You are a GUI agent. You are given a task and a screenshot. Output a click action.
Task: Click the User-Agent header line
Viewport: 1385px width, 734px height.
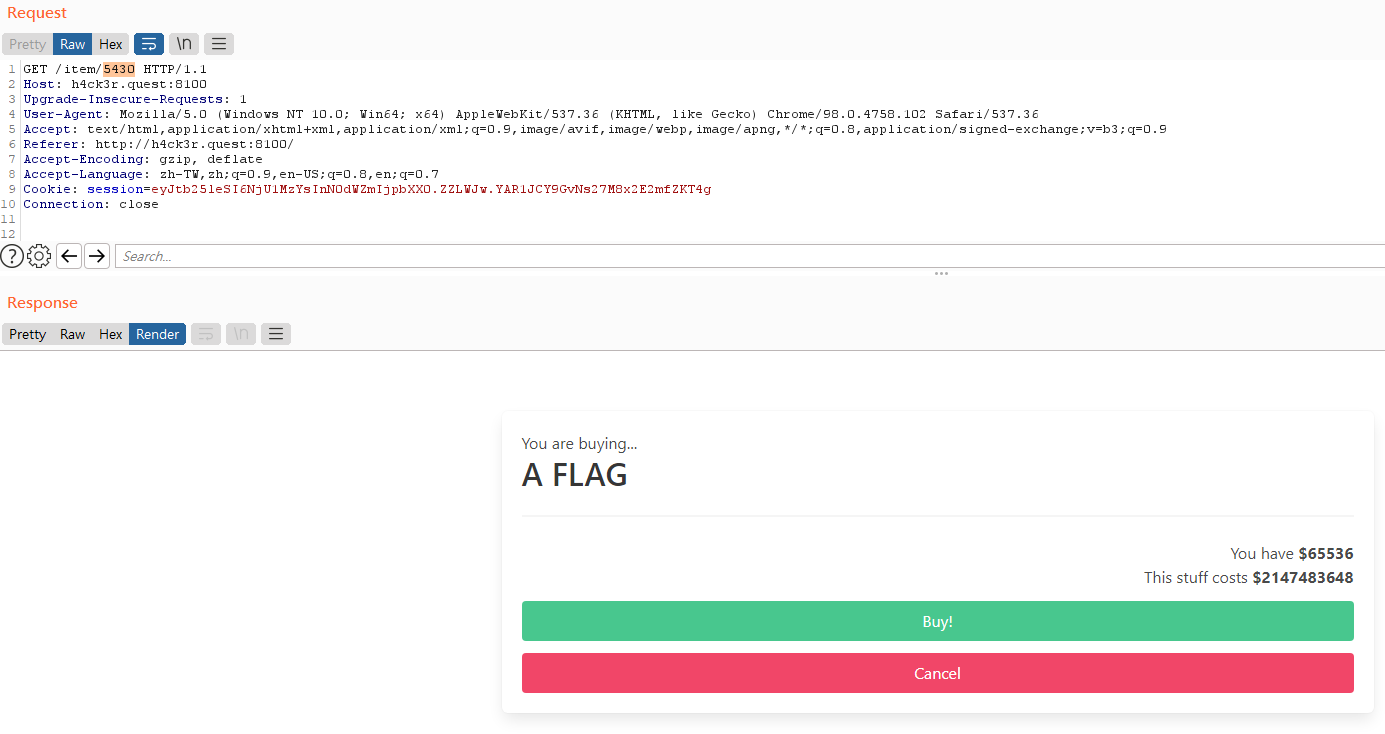coord(531,114)
